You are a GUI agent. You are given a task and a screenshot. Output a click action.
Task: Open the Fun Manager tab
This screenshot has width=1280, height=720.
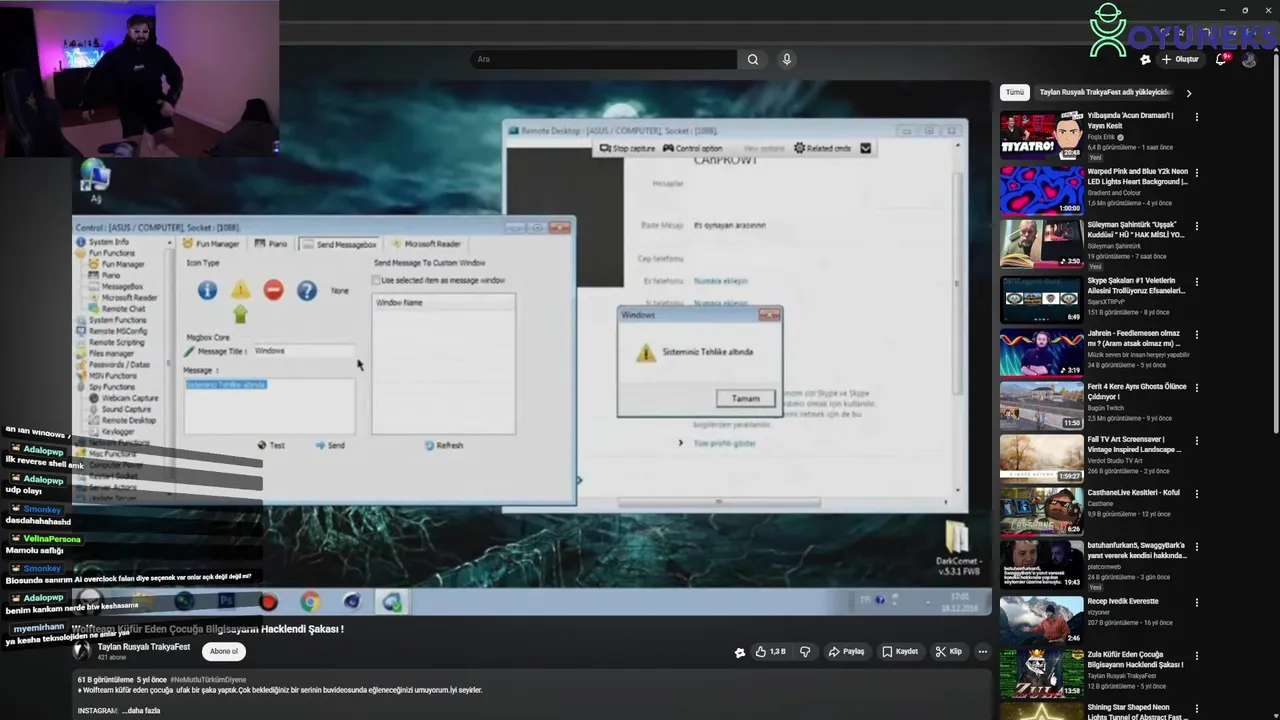pos(211,244)
